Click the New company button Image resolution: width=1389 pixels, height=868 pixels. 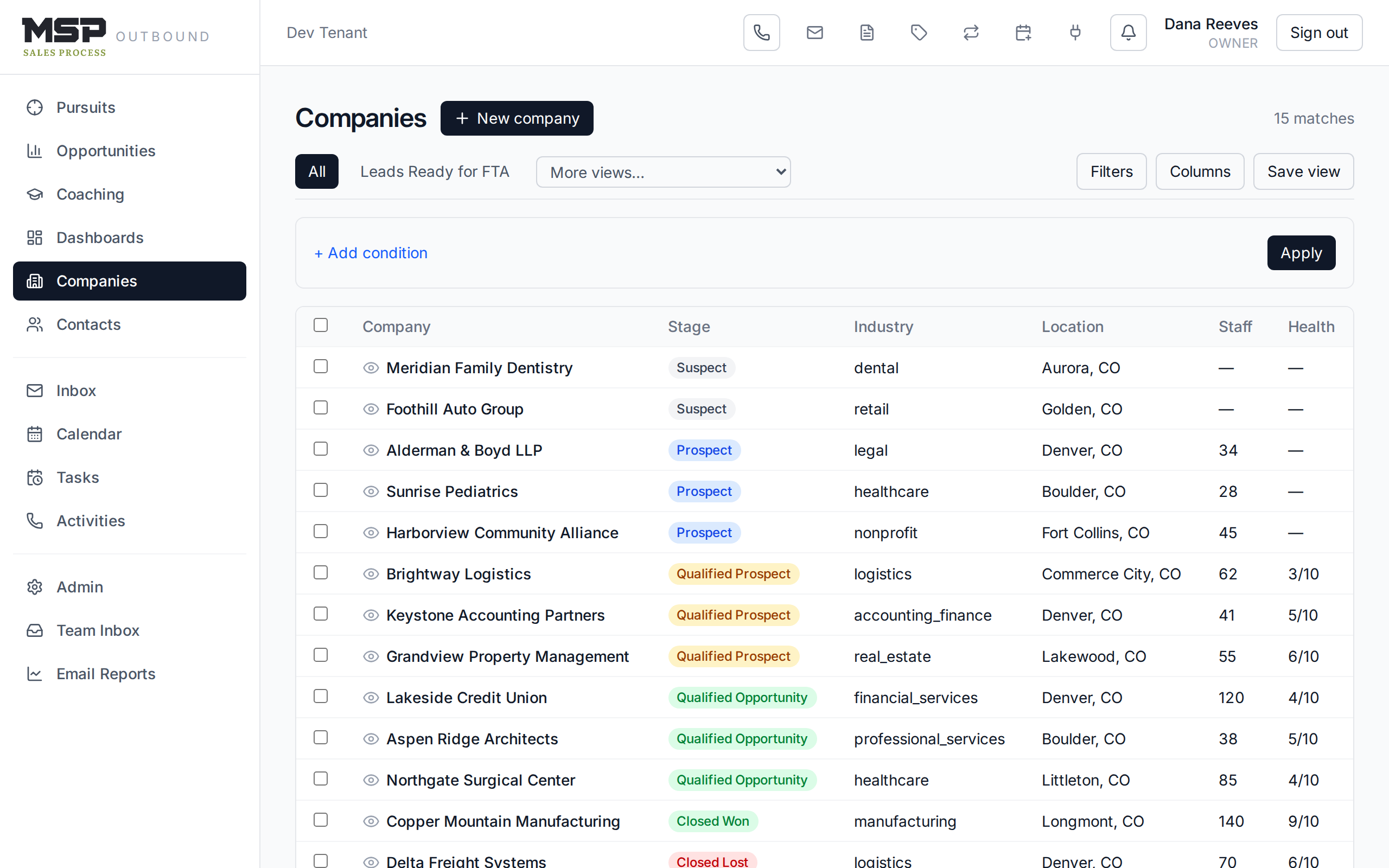pos(517,118)
